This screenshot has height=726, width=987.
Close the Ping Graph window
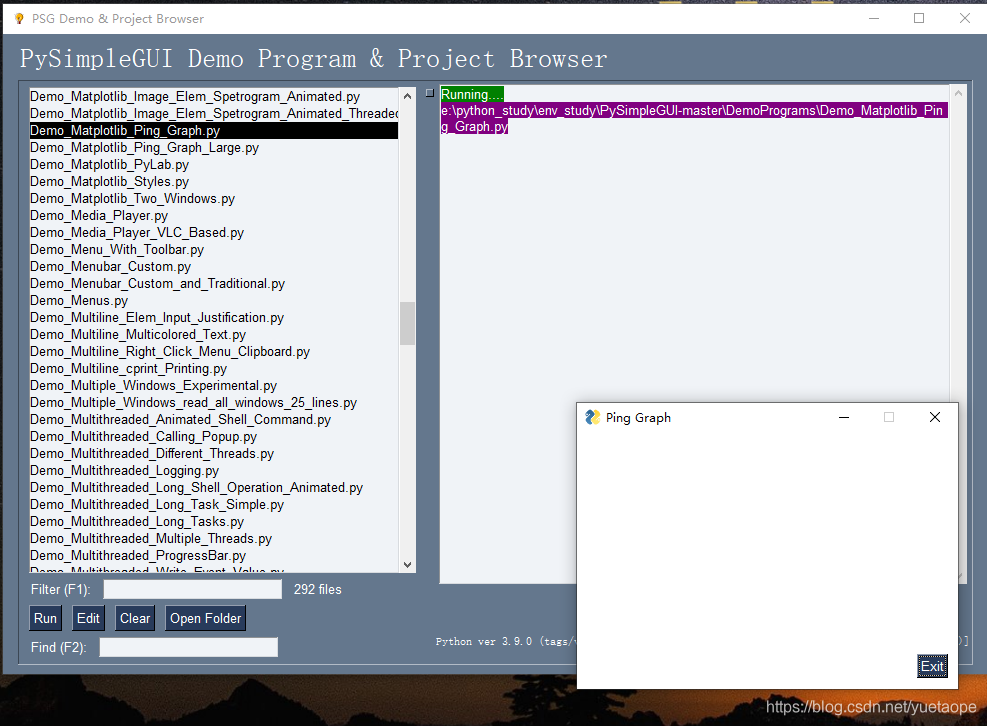[935, 417]
